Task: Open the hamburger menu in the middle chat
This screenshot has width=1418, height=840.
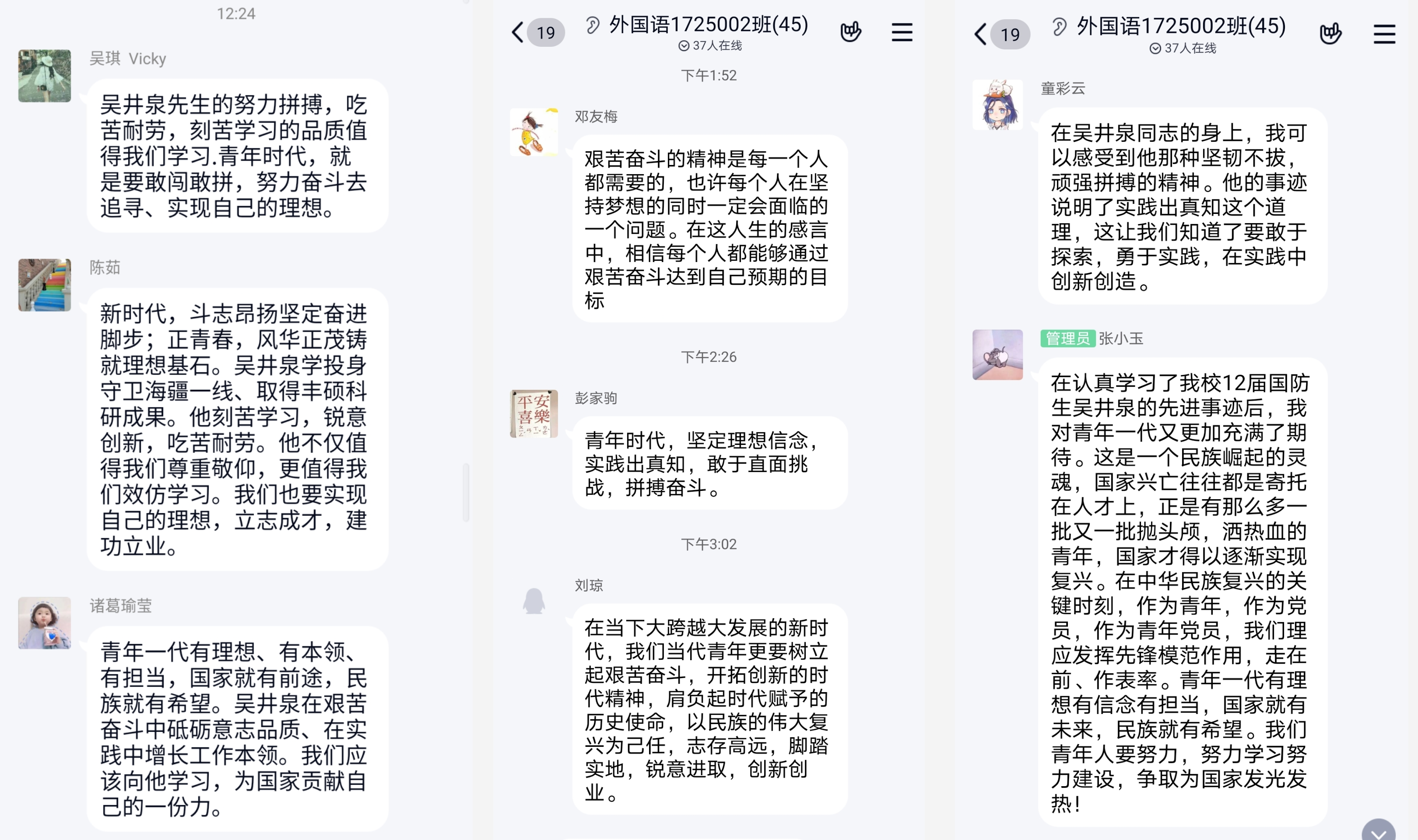Action: 902,32
